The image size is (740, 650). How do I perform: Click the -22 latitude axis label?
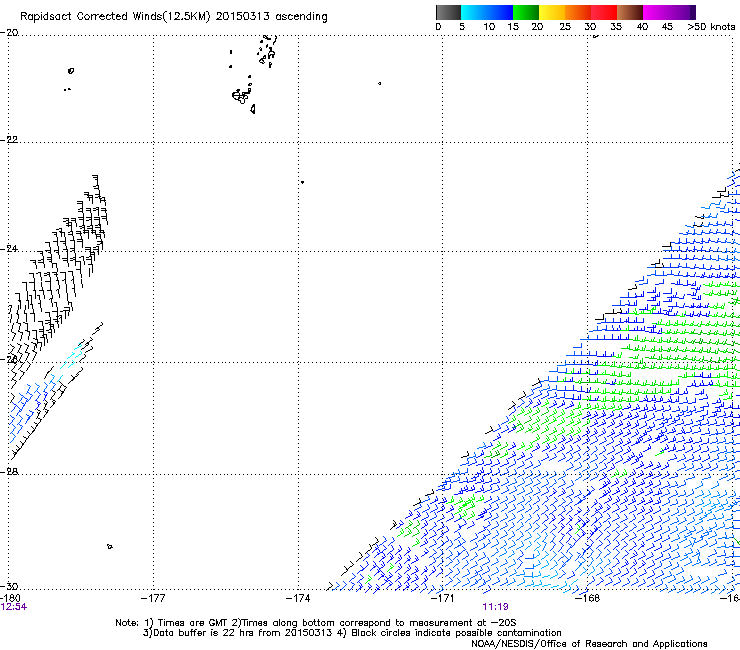9,140
